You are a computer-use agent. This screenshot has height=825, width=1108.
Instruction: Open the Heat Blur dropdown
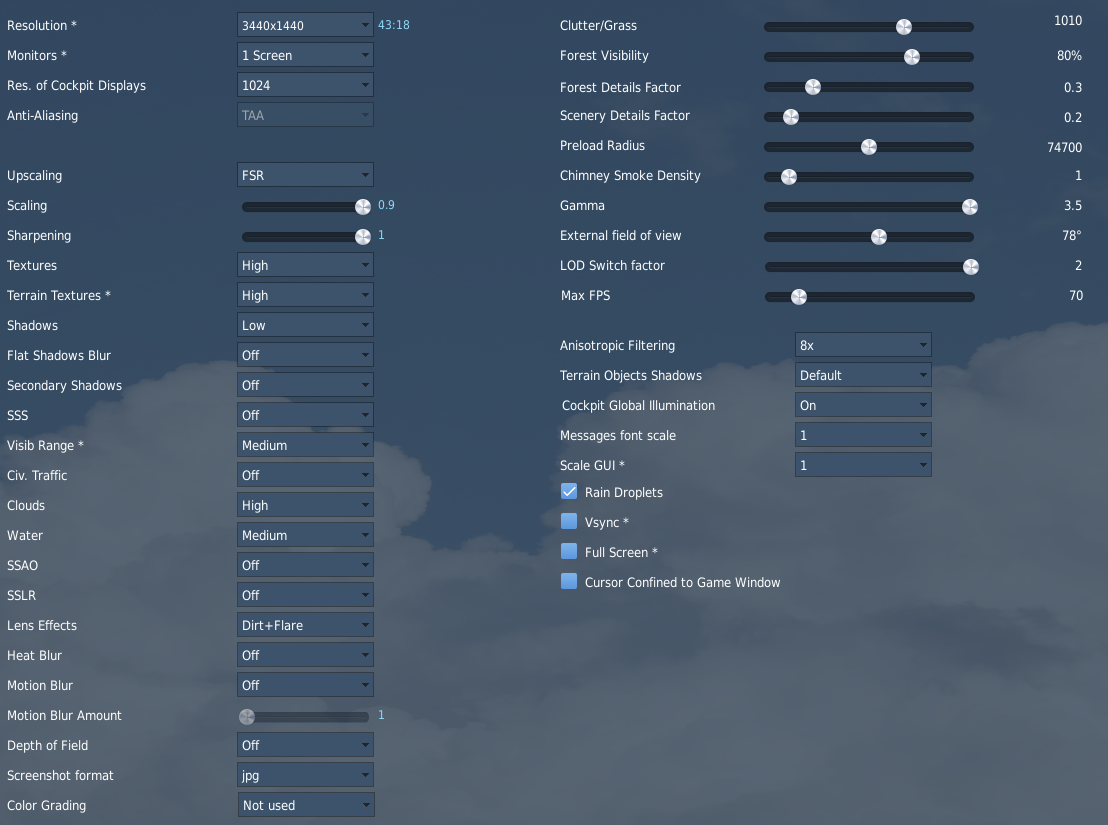coord(305,655)
